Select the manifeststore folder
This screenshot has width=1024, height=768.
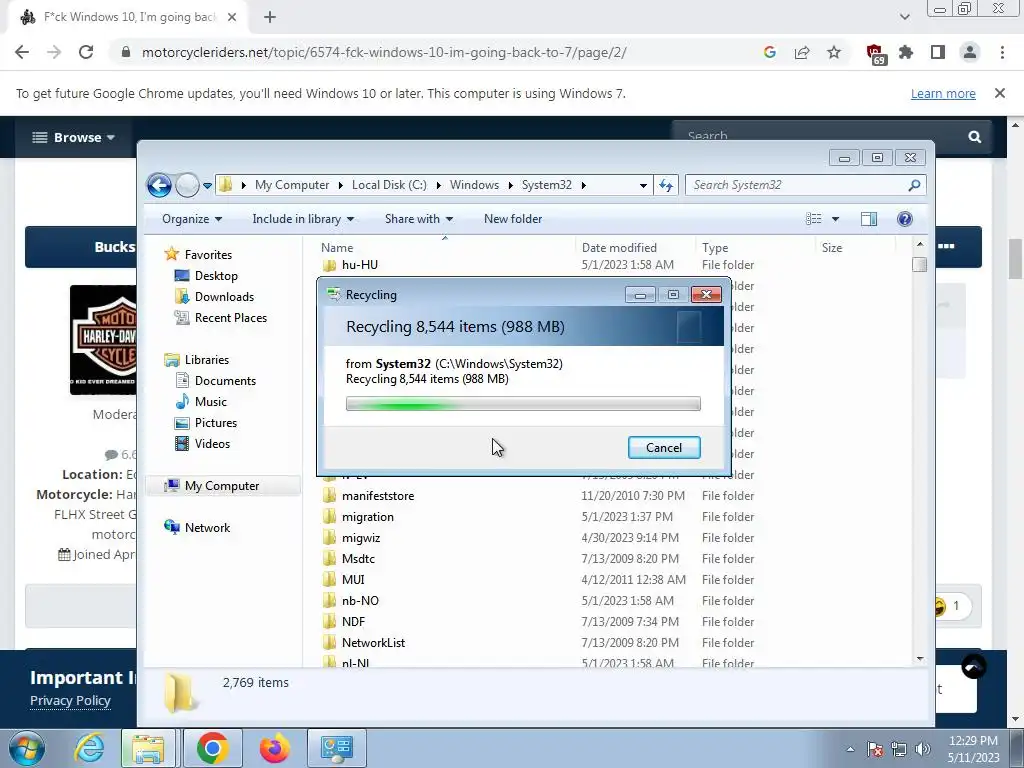pyautogui.click(x=377, y=496)
